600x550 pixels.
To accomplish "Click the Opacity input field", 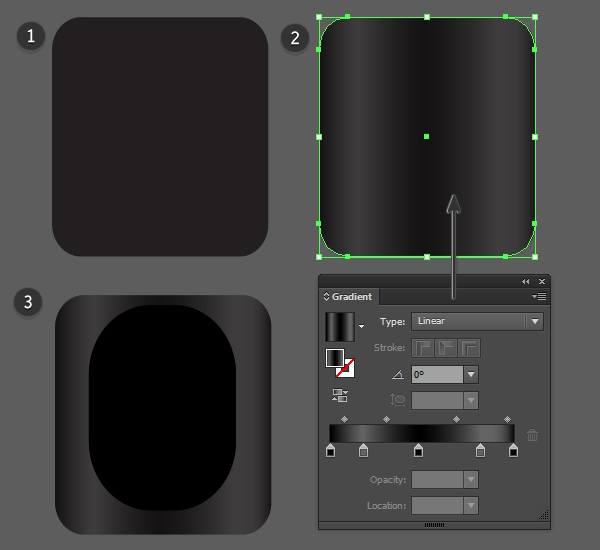I will coord(437,480).
